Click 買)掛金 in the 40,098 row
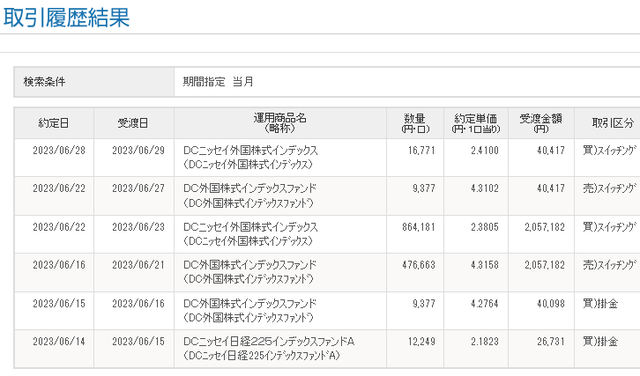The image size is (640, 376). click(x=600, y=303)
